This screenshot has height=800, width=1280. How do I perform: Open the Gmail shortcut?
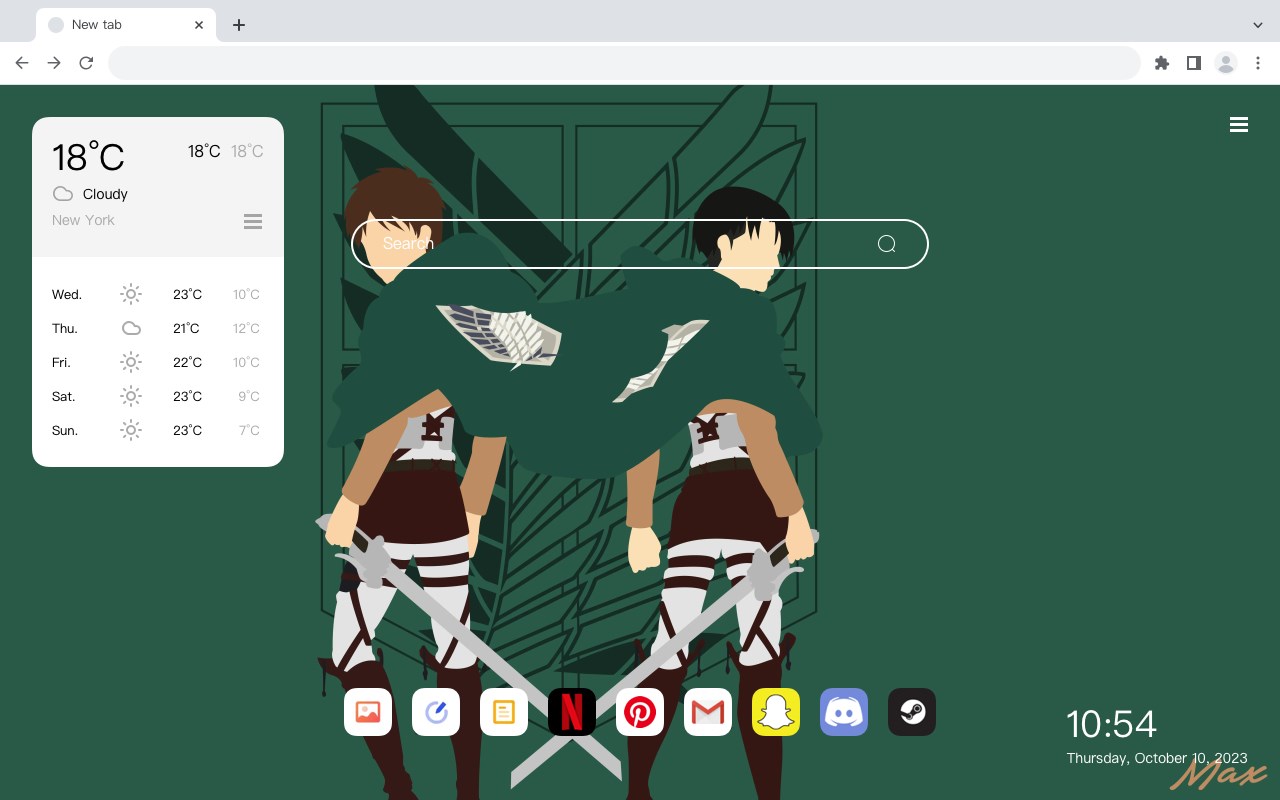708,712
